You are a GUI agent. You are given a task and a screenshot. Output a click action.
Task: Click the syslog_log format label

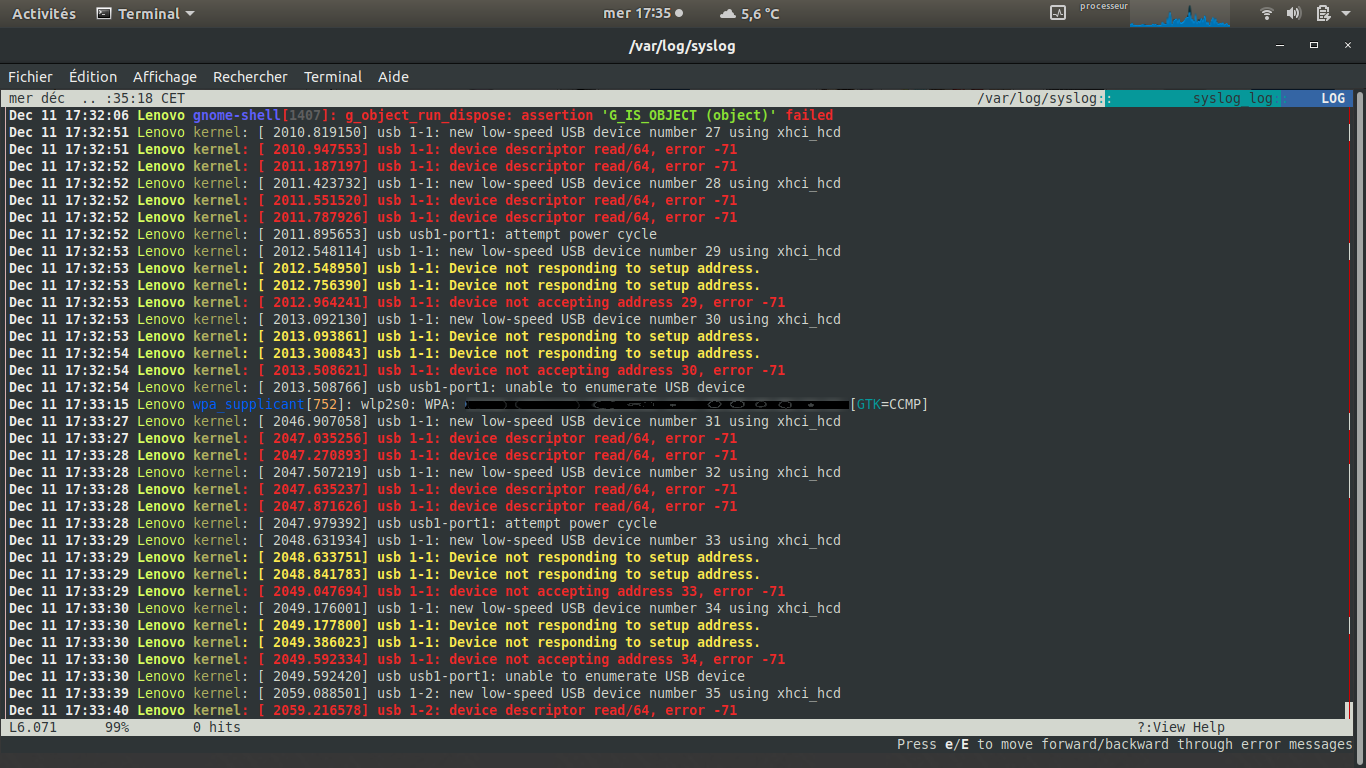point(1232,98)
